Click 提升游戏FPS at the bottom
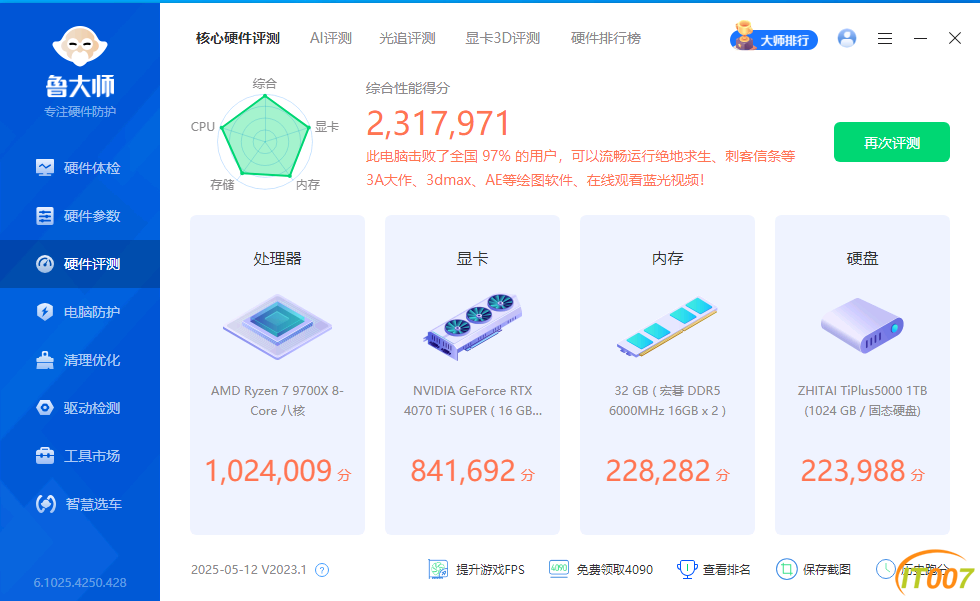The width and height of the screenshot is (980, 601). click(x=476, y=569)
